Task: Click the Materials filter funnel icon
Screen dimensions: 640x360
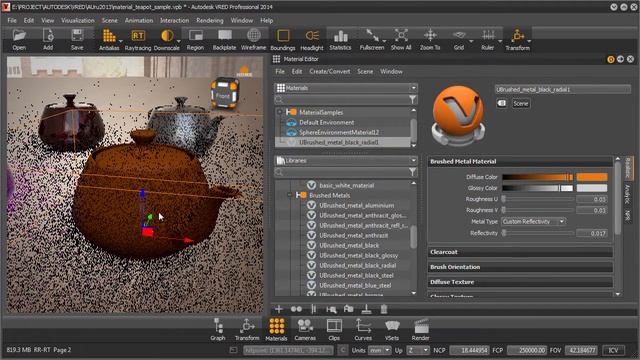Action: (413, 99)
